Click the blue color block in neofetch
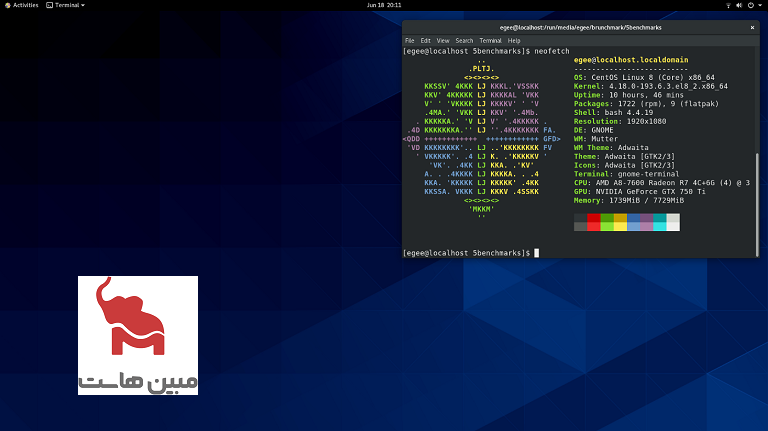The height and width of the screenshot is (431, 768). coord(633,222)
